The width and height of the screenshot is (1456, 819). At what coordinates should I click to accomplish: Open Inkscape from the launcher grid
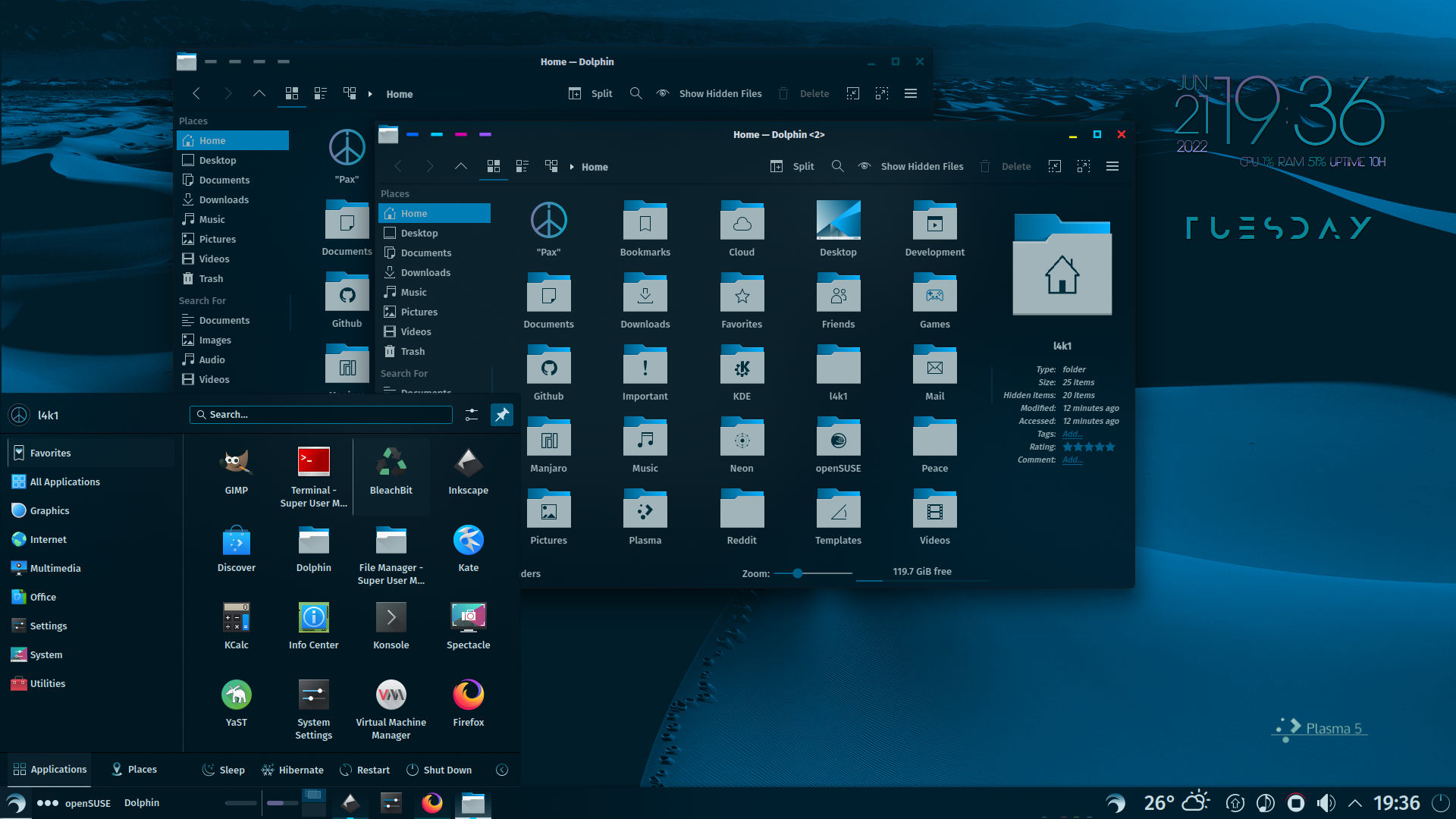click(x=468, y=471)
